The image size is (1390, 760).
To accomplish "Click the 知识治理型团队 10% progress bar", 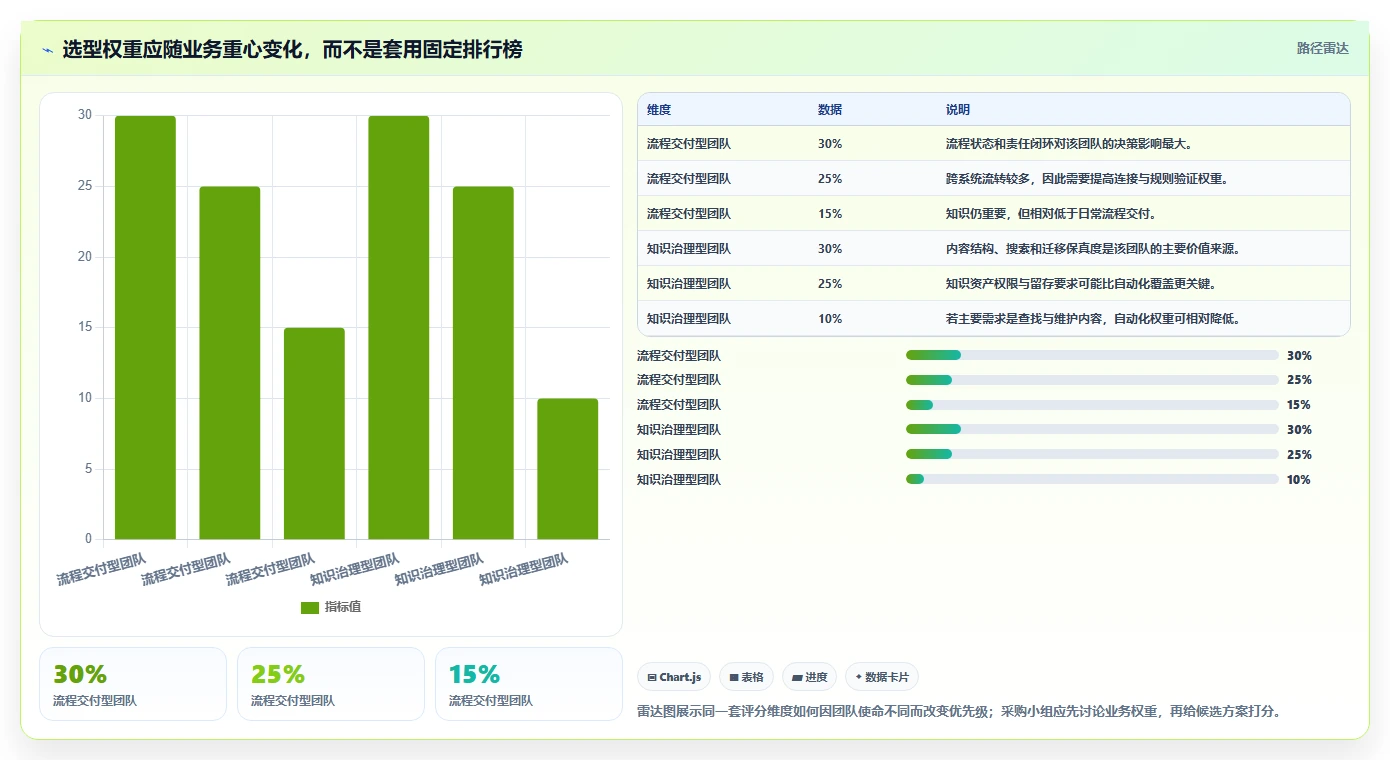I will (x=1092, y=480).
